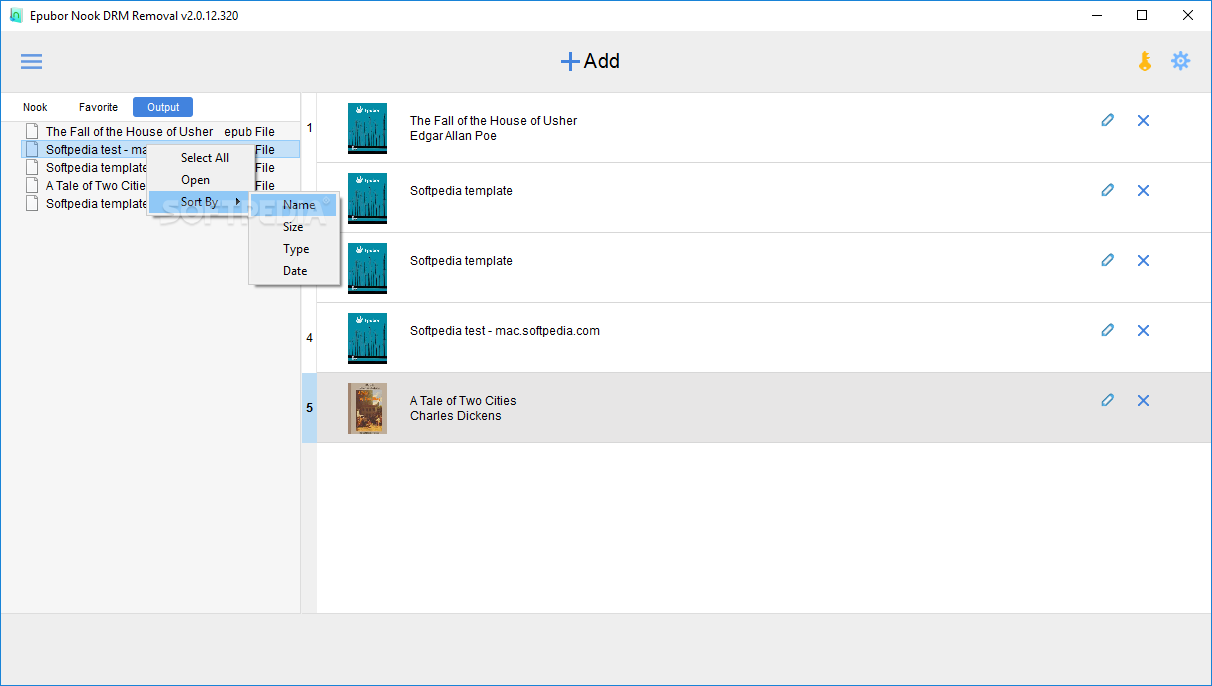Open settings via the gear icon

pos(1181,61)
